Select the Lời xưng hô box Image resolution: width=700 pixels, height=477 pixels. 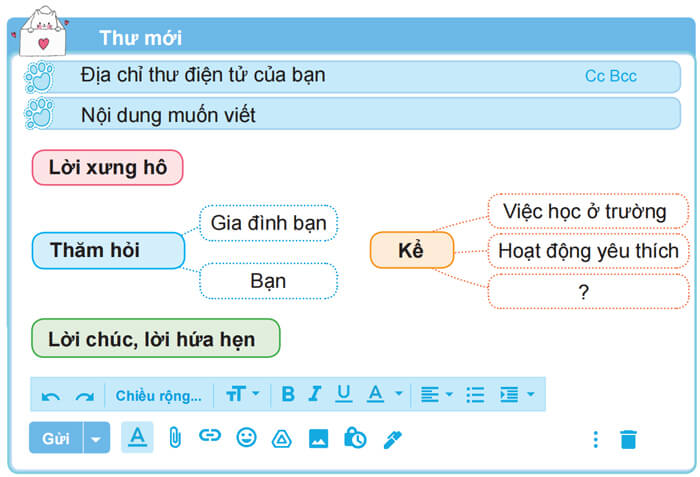click(108, 167)
